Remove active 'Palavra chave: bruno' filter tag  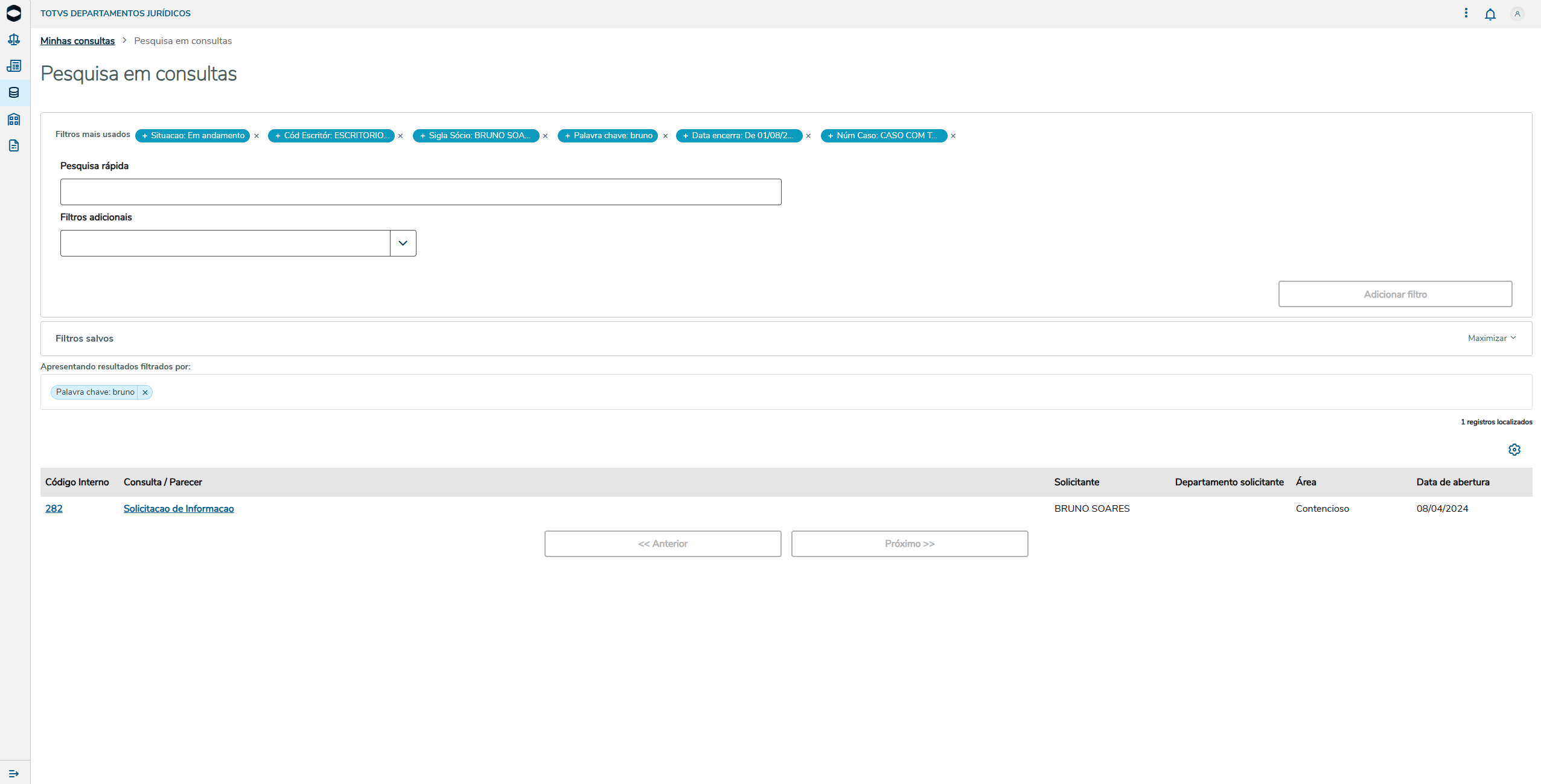(x=145, y=392)
